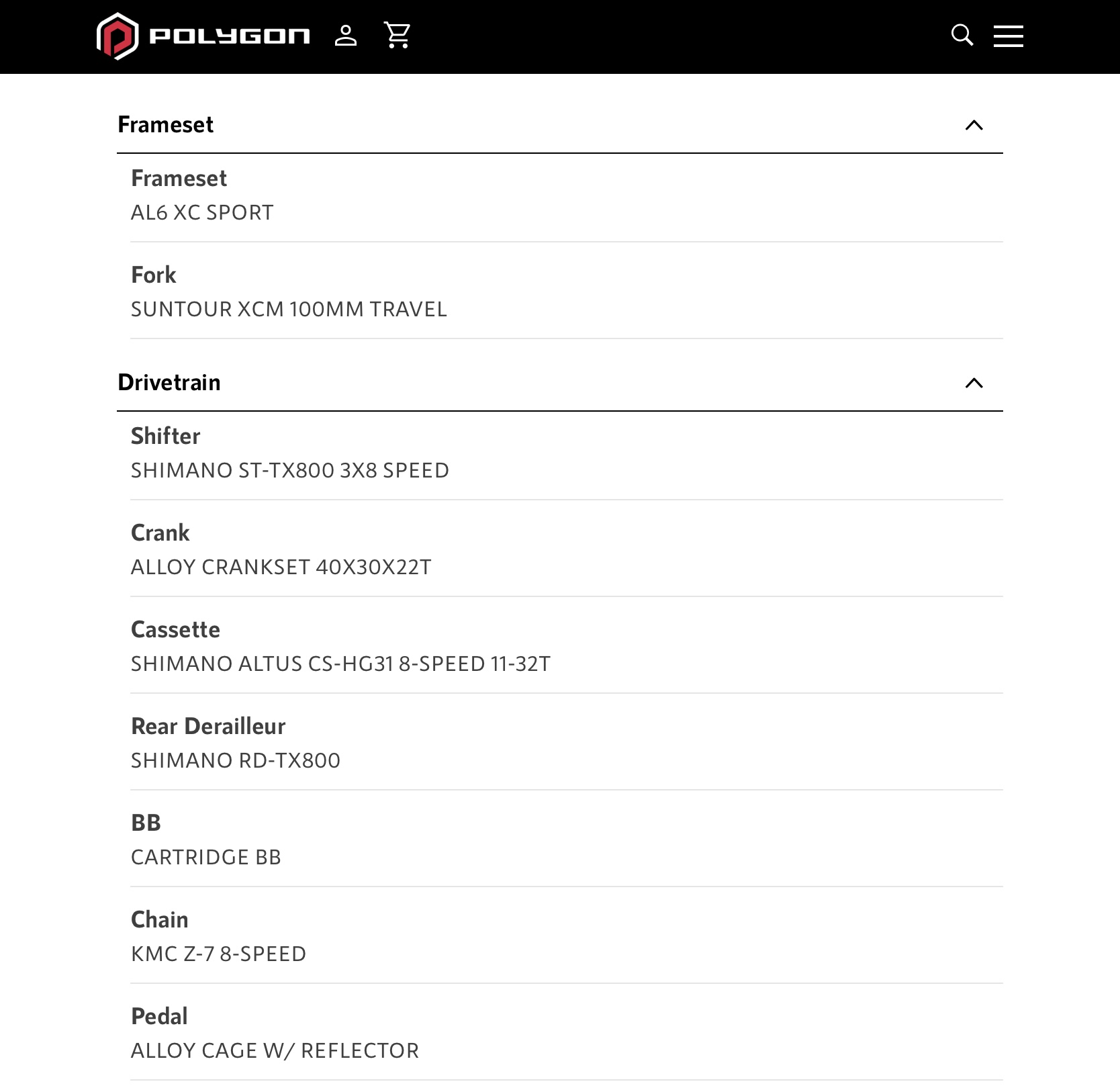1120x1090 pixels.
Task: Select the Shimano RD-TX800 derailleur entry
Action: pos(235,761)
